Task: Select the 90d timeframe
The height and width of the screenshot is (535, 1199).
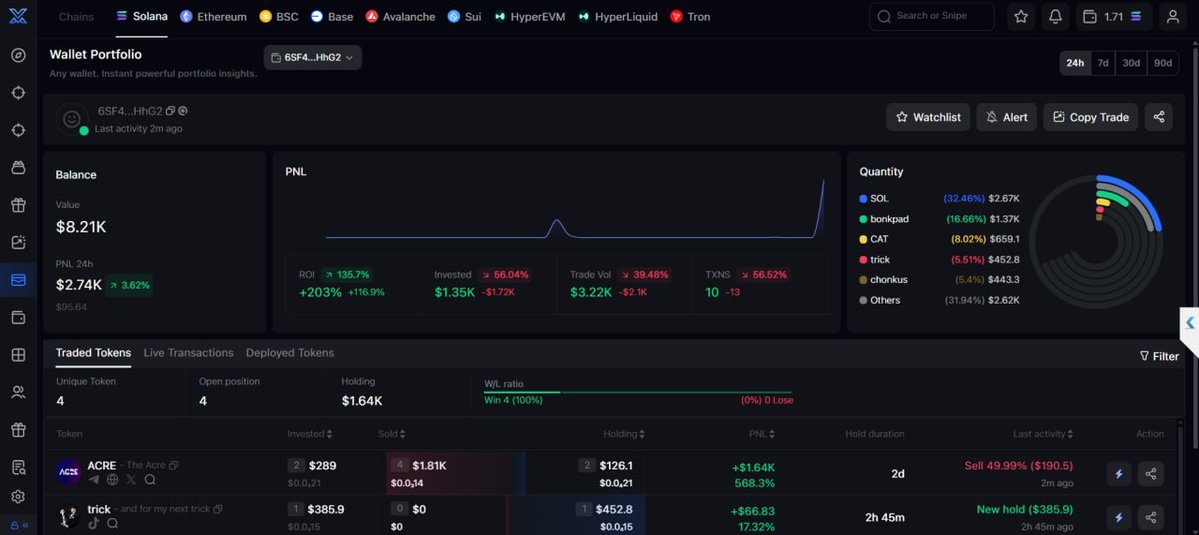Action: click(x=1163, y=63)
